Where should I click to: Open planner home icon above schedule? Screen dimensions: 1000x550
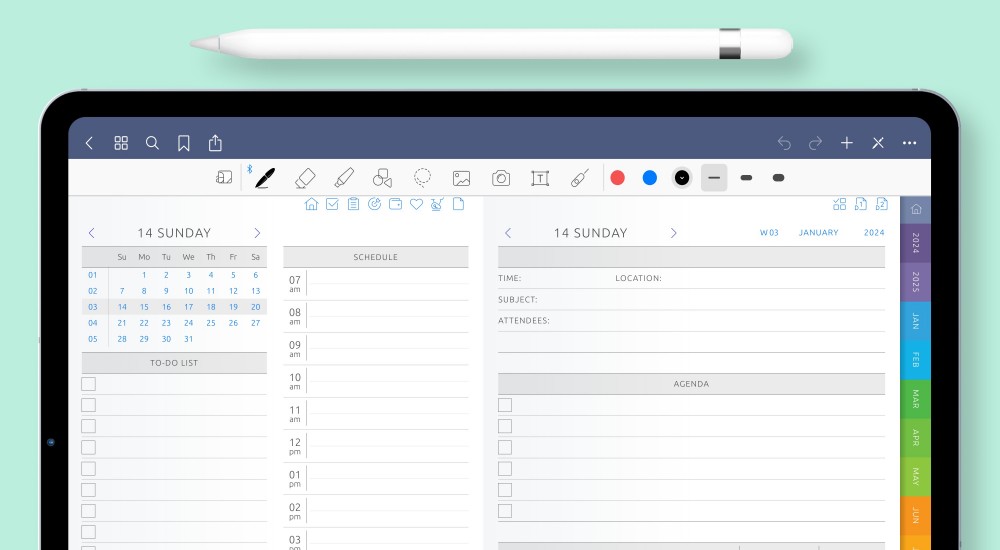(x=311, y=204)
